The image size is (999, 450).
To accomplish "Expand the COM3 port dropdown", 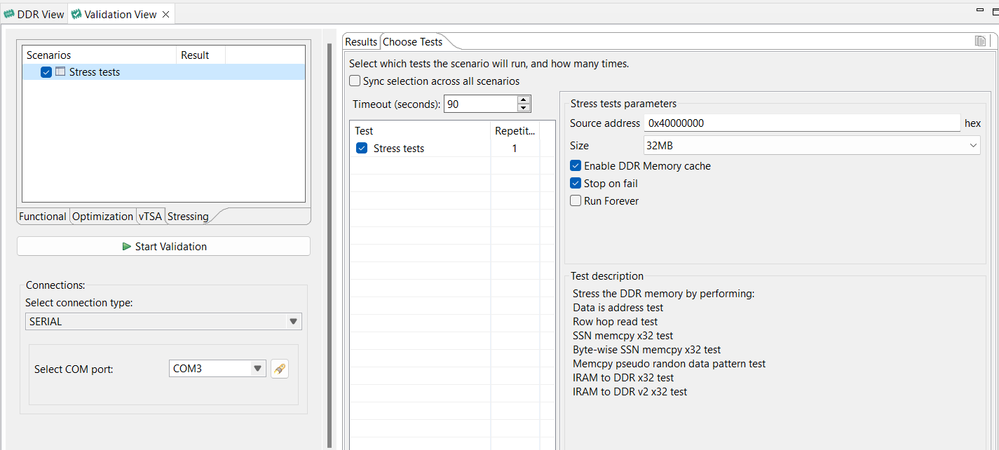I will pos(218,369).
